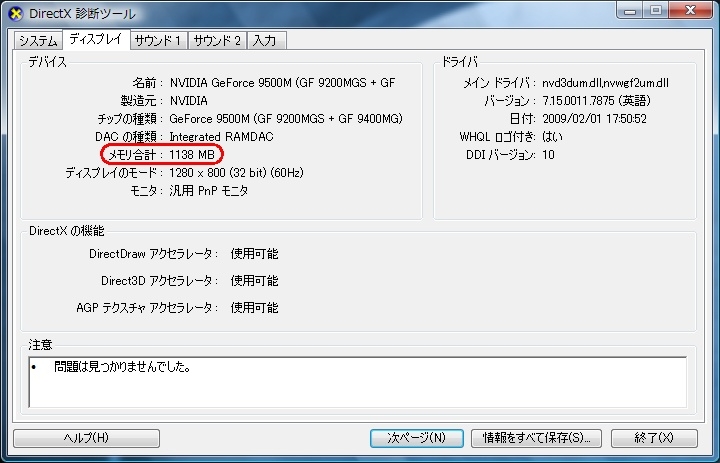Click 情報をすべて保存(S)... button
Image resolution: width=720 pixels, height=463 pixels.
536,438
